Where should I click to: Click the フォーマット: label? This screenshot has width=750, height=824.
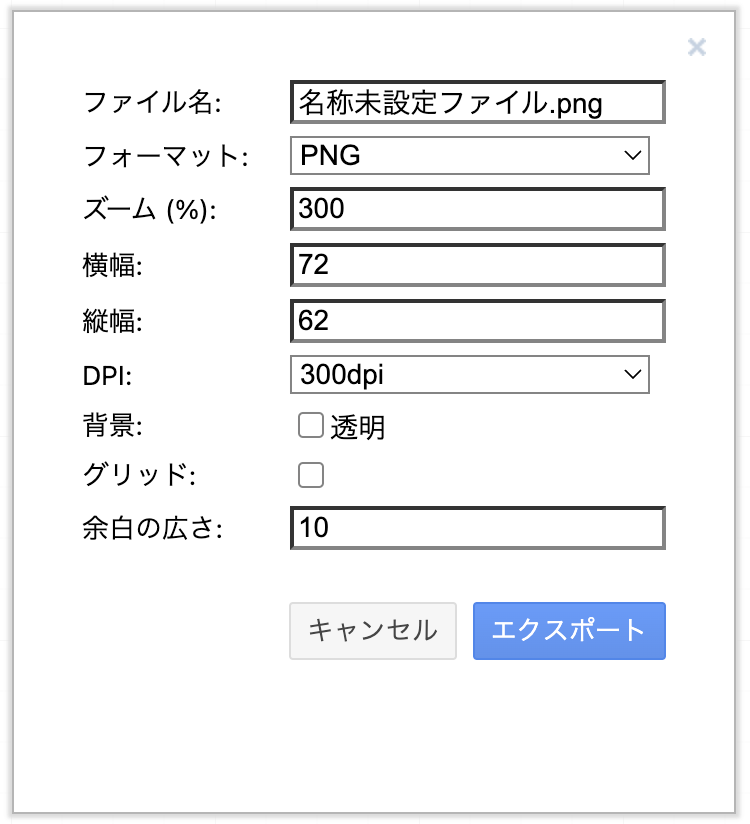click(164, 156)
